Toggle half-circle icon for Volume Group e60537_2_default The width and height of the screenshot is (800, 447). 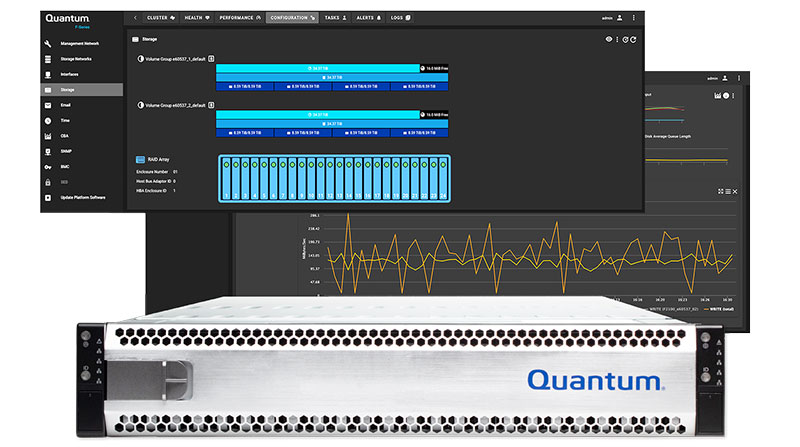[x=140, y=105]
